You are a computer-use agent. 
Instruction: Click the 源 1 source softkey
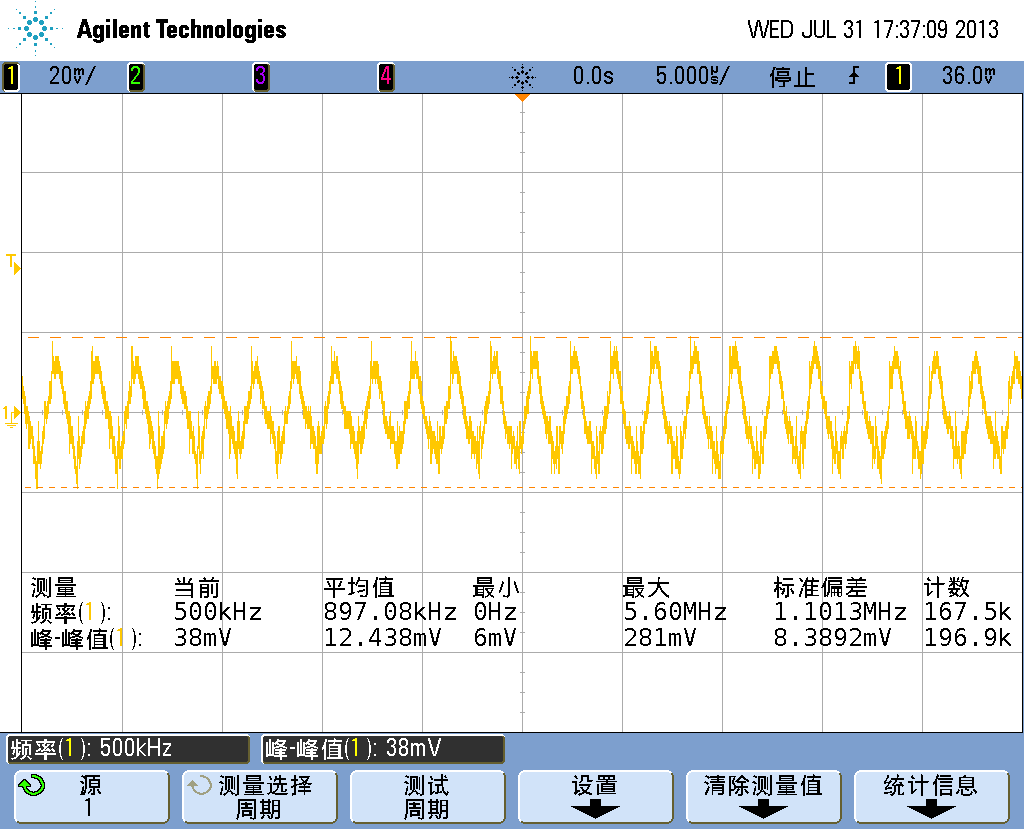(x=91, y=796)
